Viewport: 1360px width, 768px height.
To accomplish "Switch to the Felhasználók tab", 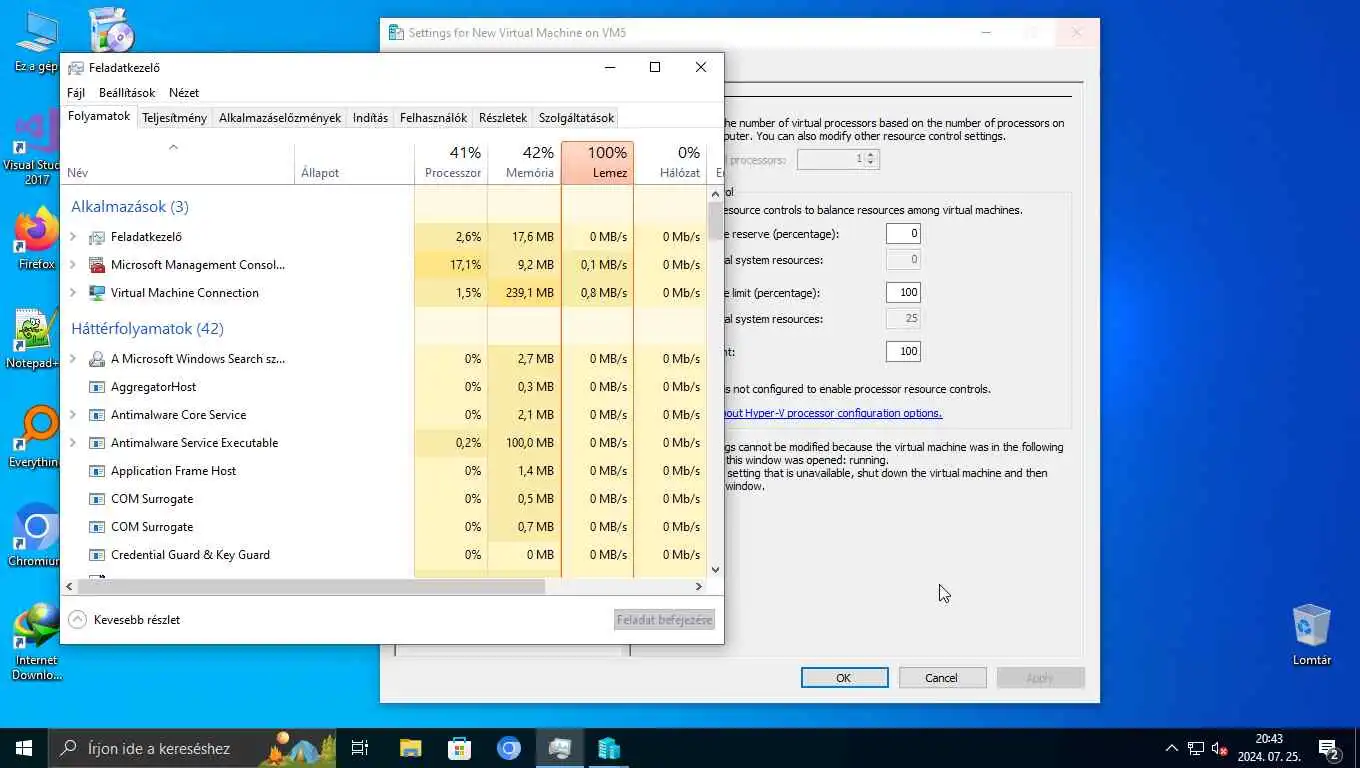I will coord(433,118).
